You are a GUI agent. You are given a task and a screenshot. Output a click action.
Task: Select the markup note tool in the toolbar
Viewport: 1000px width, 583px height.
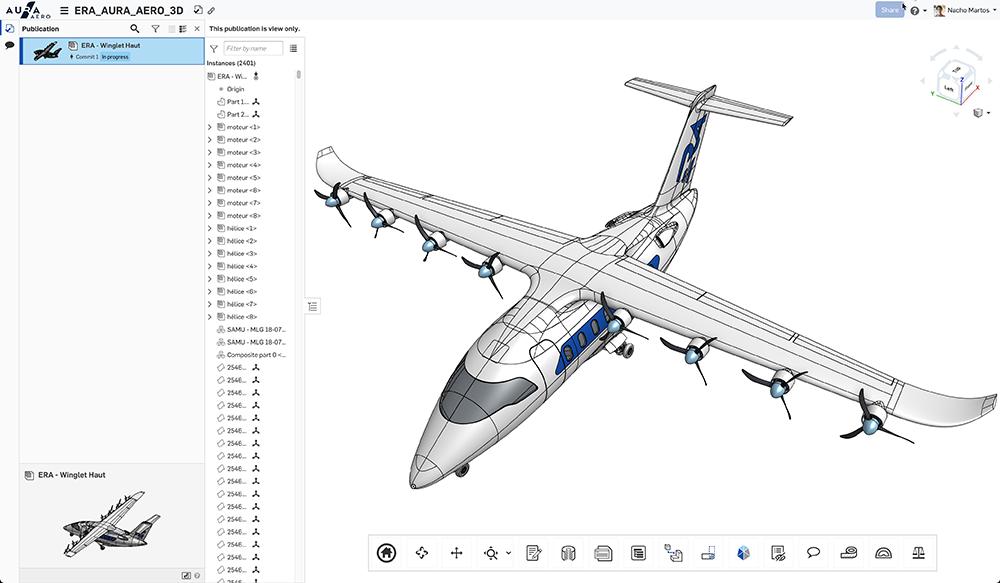(x=535, y=552)
